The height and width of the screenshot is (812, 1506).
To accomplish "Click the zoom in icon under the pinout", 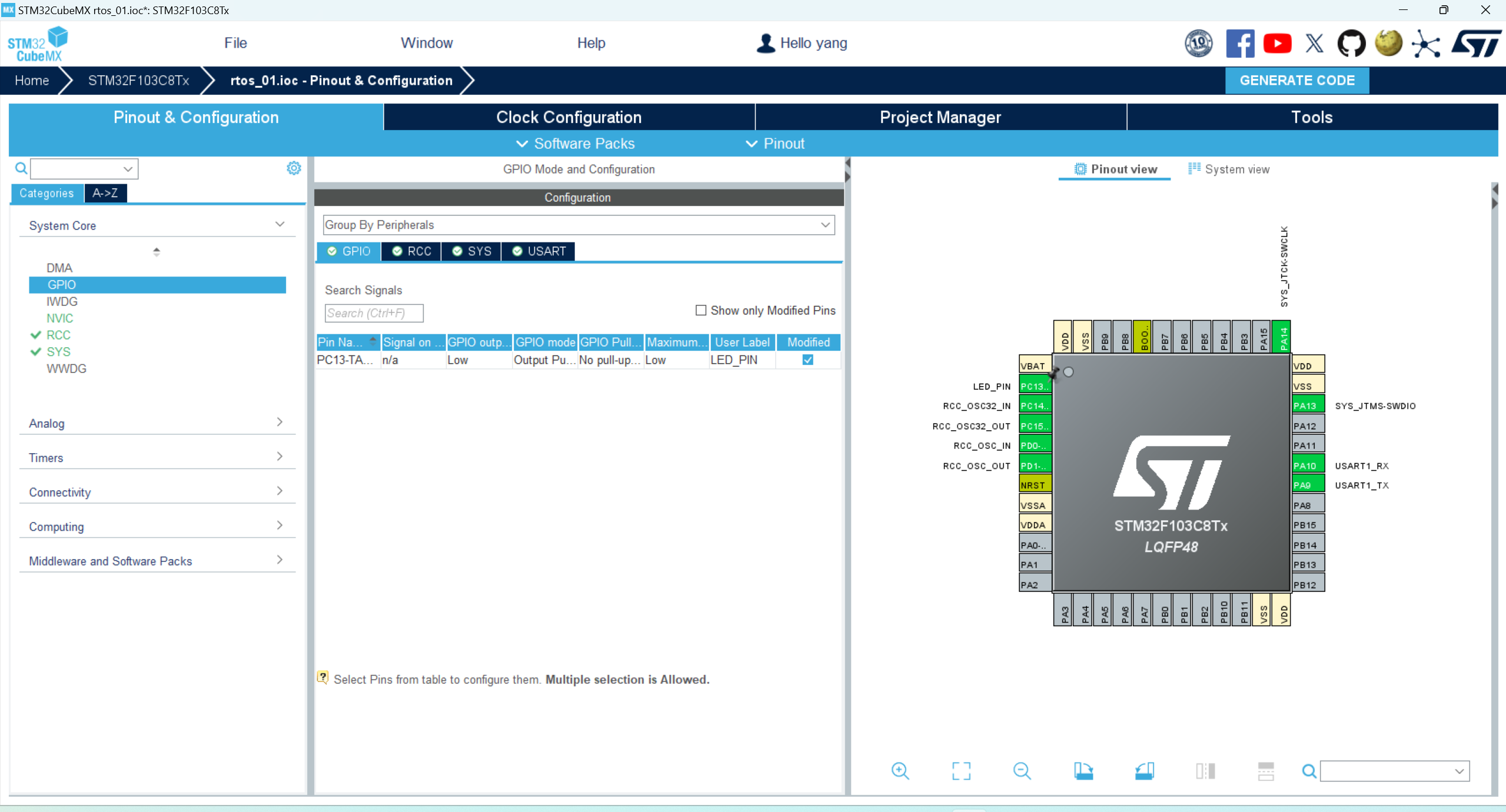I will [x=900, y=771].
